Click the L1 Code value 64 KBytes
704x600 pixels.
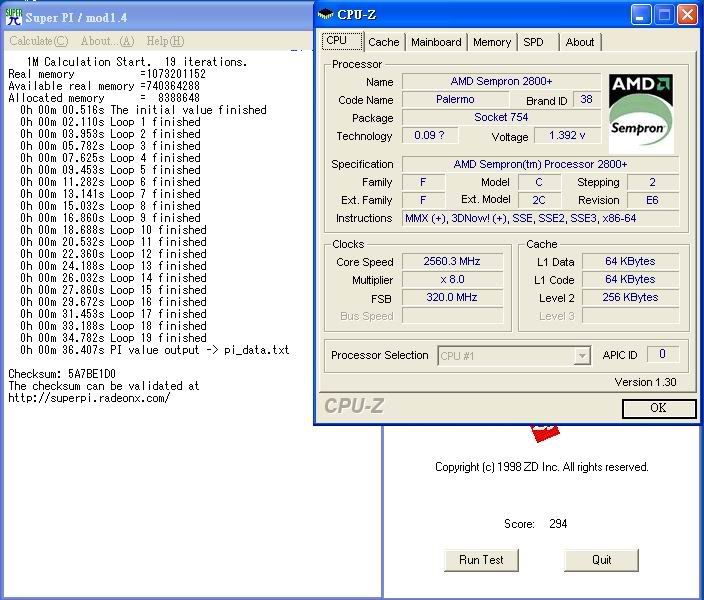coord(630,279)
